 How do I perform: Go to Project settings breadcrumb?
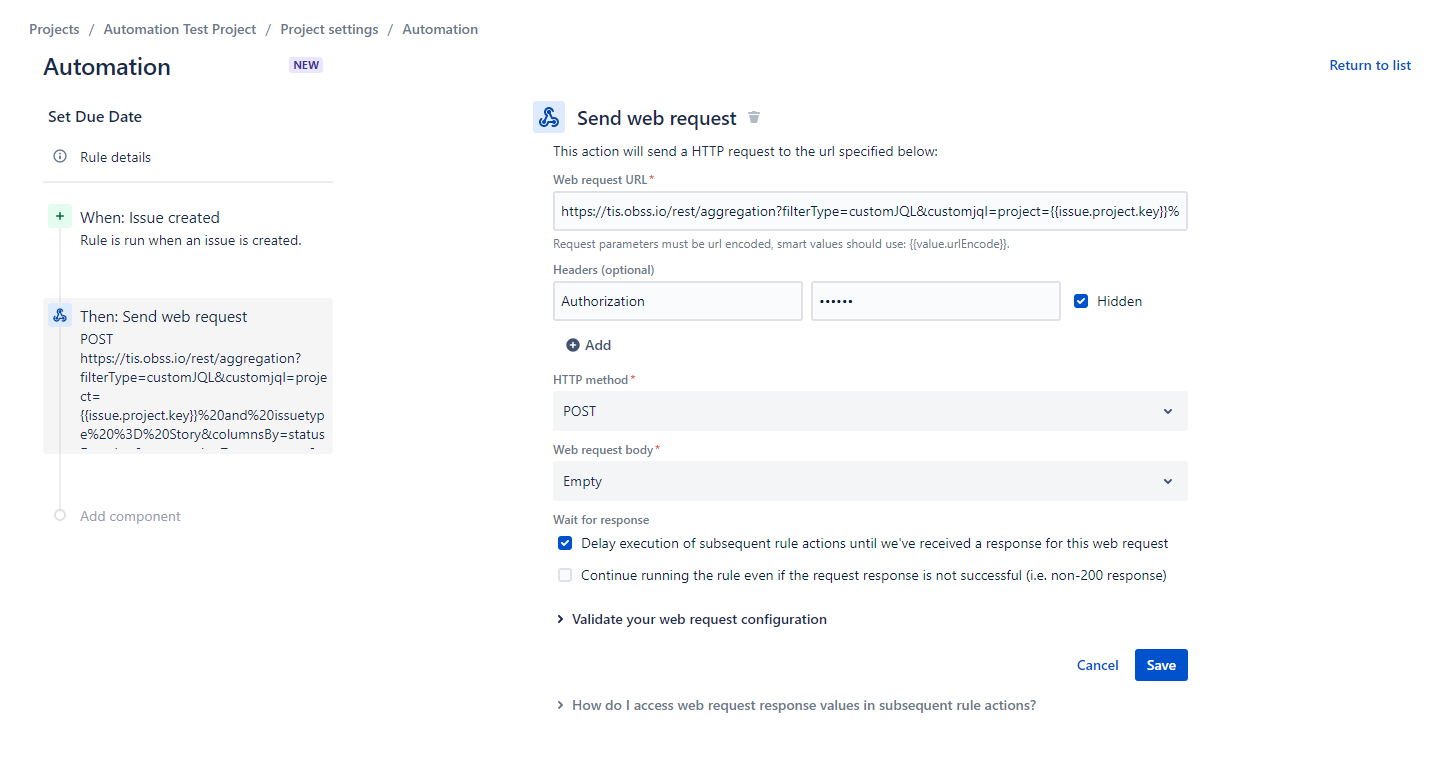329,29
